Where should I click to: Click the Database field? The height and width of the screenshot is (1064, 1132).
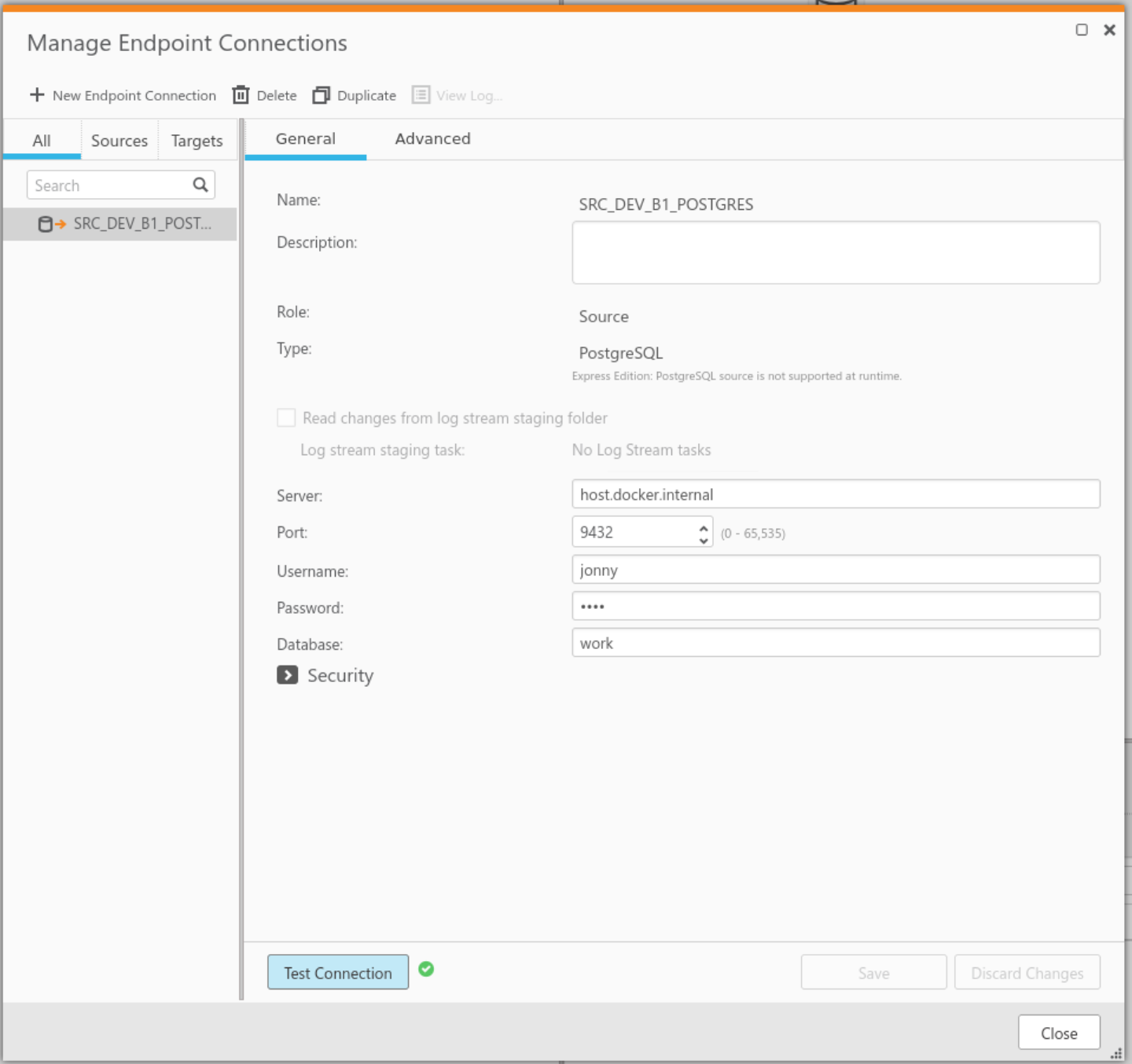(836, 643)
